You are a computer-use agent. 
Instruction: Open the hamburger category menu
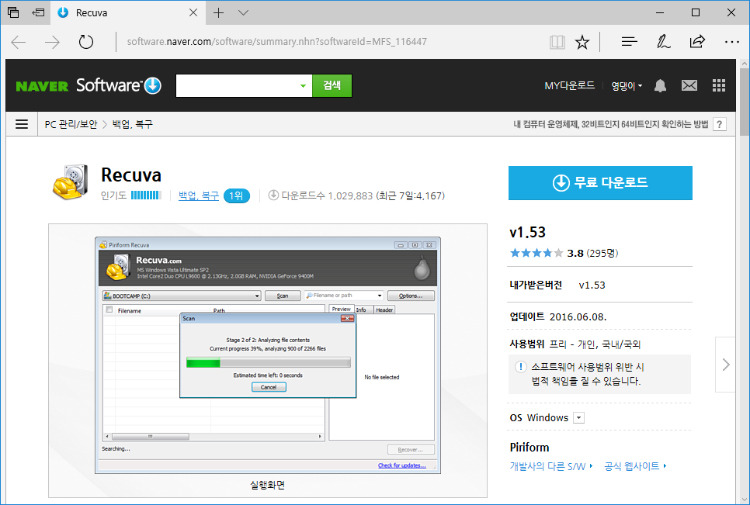(x=22, y=124)
